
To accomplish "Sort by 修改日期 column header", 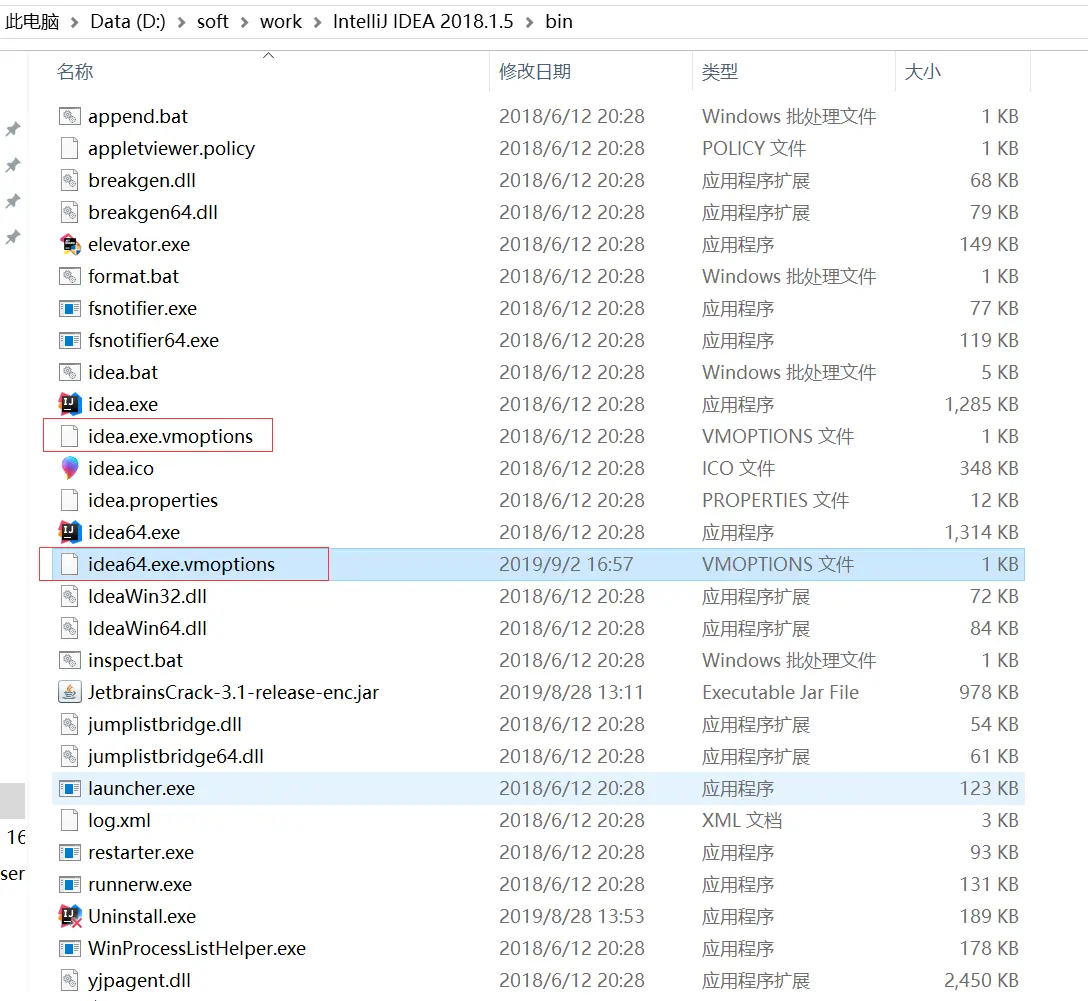I will 535,71.
